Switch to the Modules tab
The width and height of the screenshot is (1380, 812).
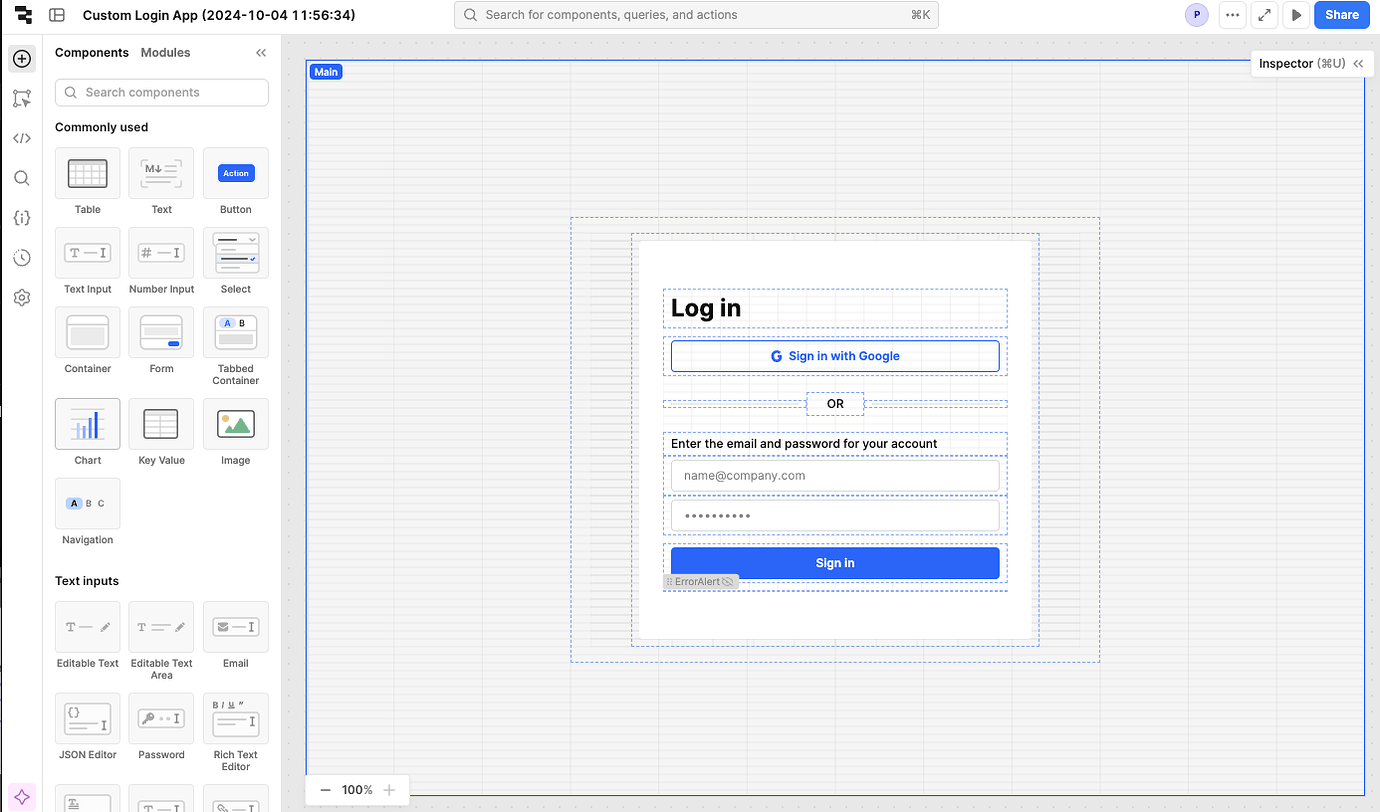point(165,52)
